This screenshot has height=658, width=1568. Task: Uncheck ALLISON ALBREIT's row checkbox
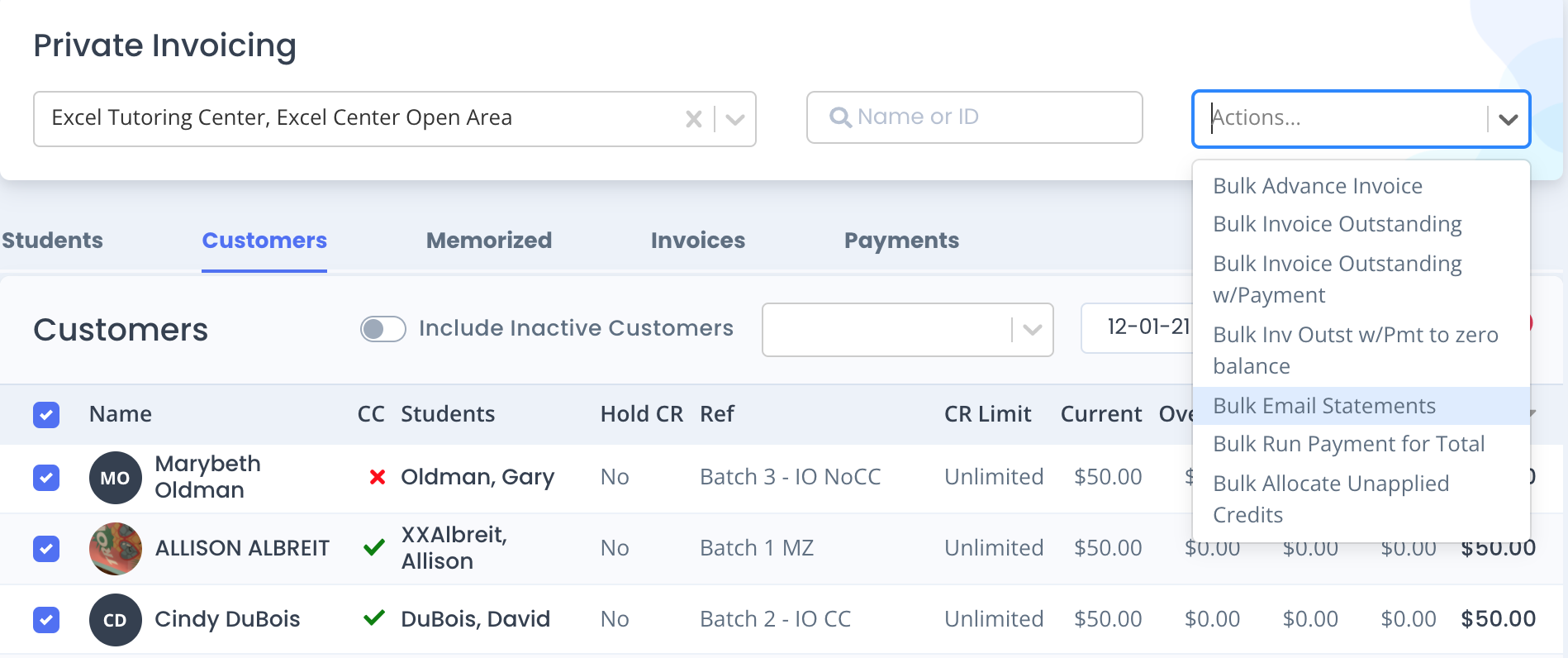(x=46, y=548)
